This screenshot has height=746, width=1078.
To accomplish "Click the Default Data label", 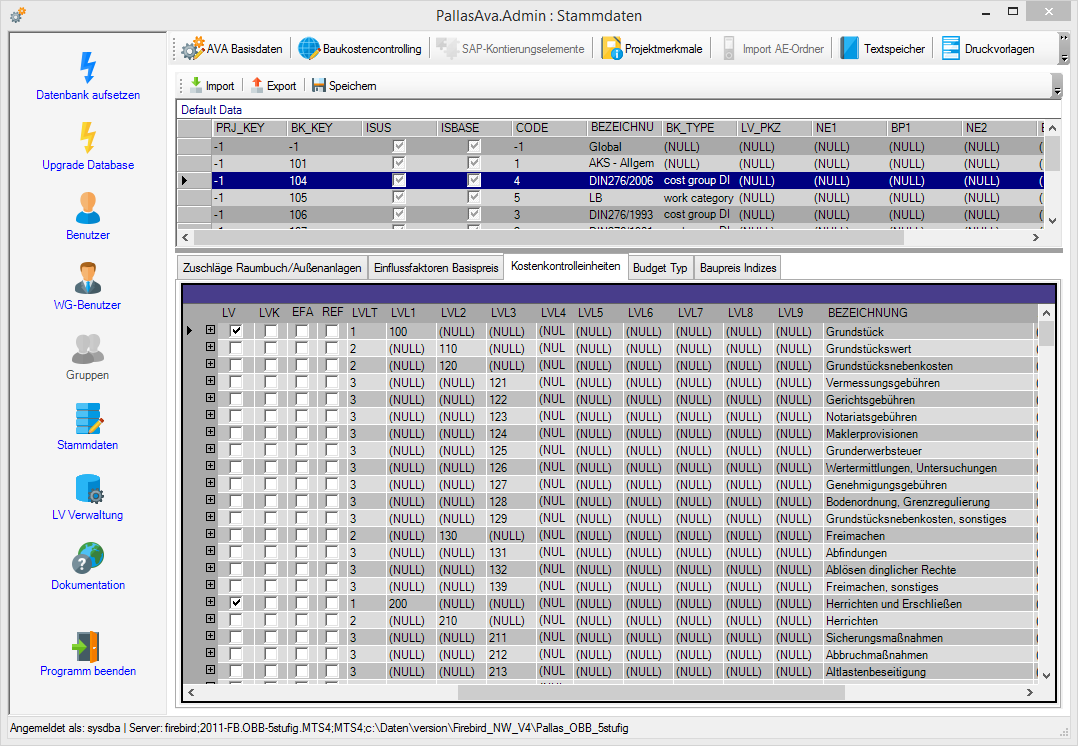I will 211,109.
